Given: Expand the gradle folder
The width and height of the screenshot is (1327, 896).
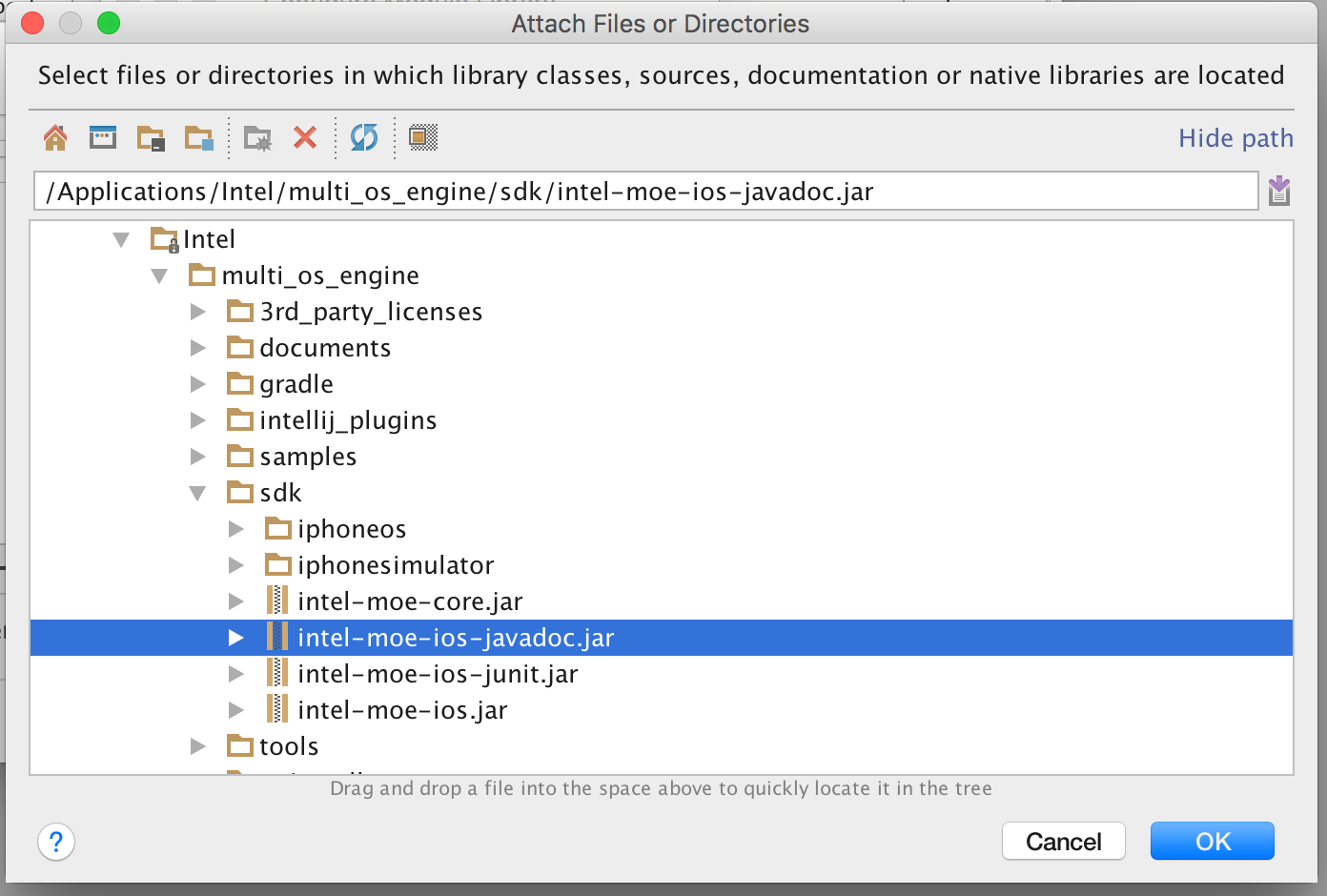Looking at the screenshot, I should pos(198,384).
